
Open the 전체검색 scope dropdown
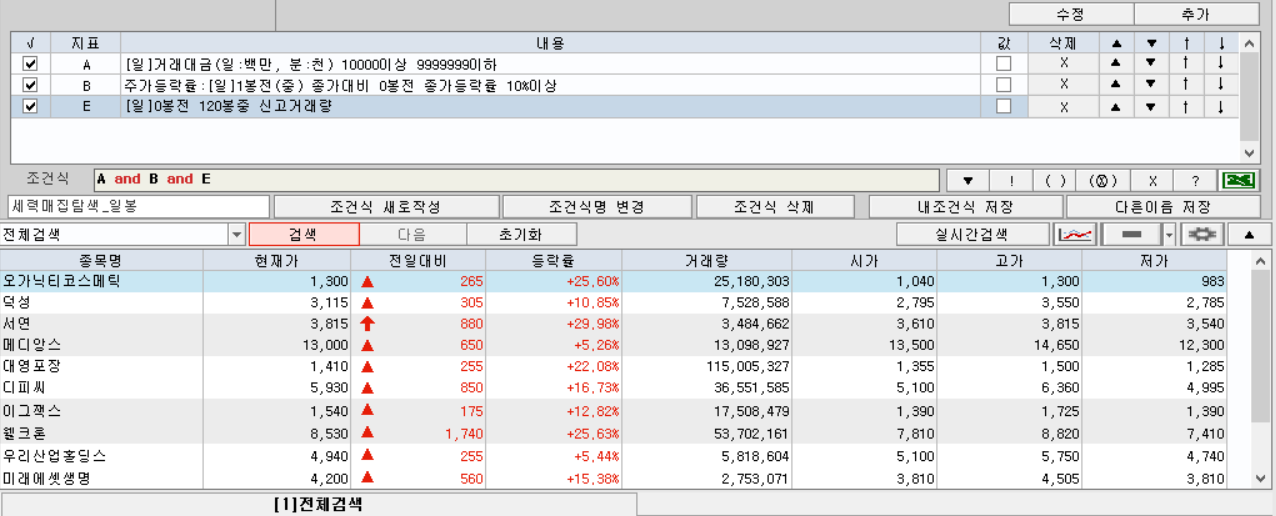[237, 235]
